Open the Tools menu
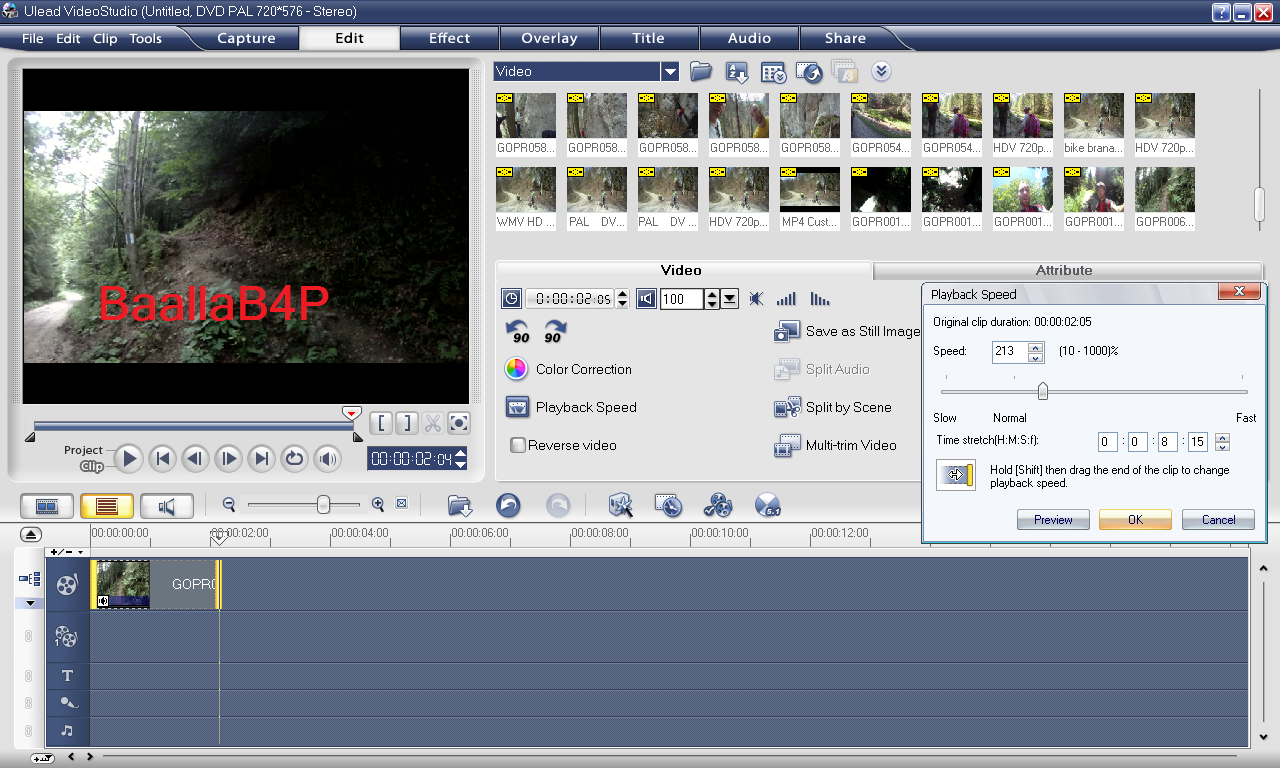 pyautogui.click(x=145, y=39)
